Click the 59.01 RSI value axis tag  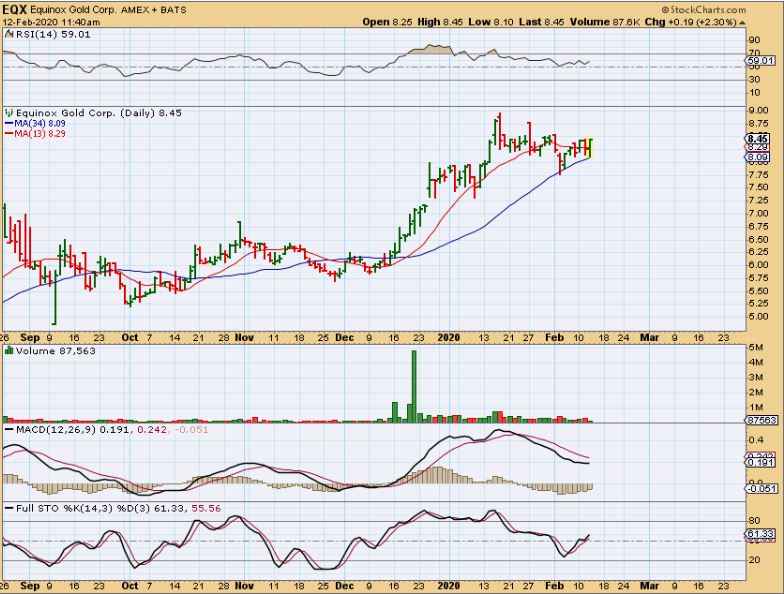757,60
